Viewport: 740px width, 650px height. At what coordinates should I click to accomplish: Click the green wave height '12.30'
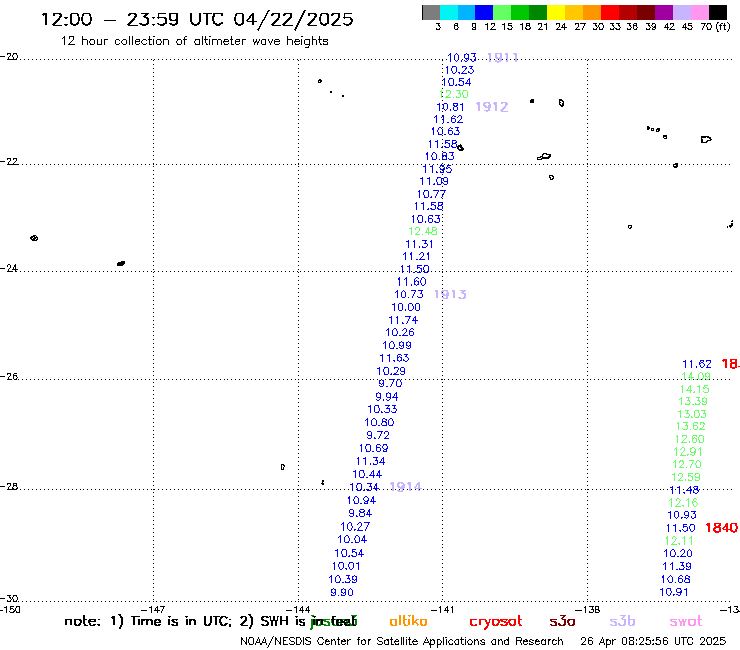[454, 94]
